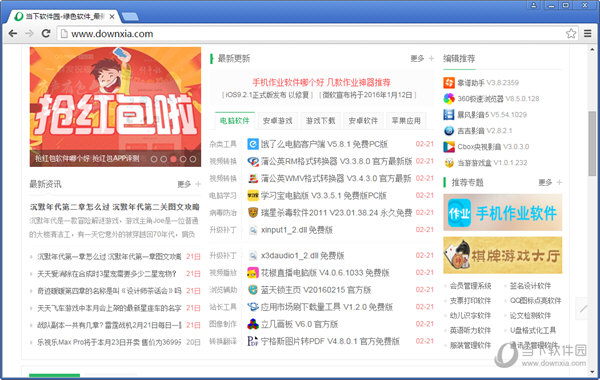Click the 病毒防治 category label
Image resolution: width=600 pixels, height=380 pixels.
pyautogui.click(x=223, y=213)
